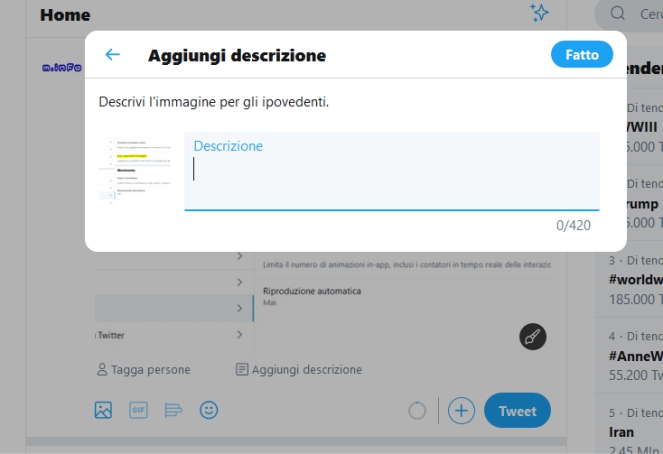This screenshot has height=454, width=663.
Task: Click chevron on the Twitter row
Action: tap(240, 335)
